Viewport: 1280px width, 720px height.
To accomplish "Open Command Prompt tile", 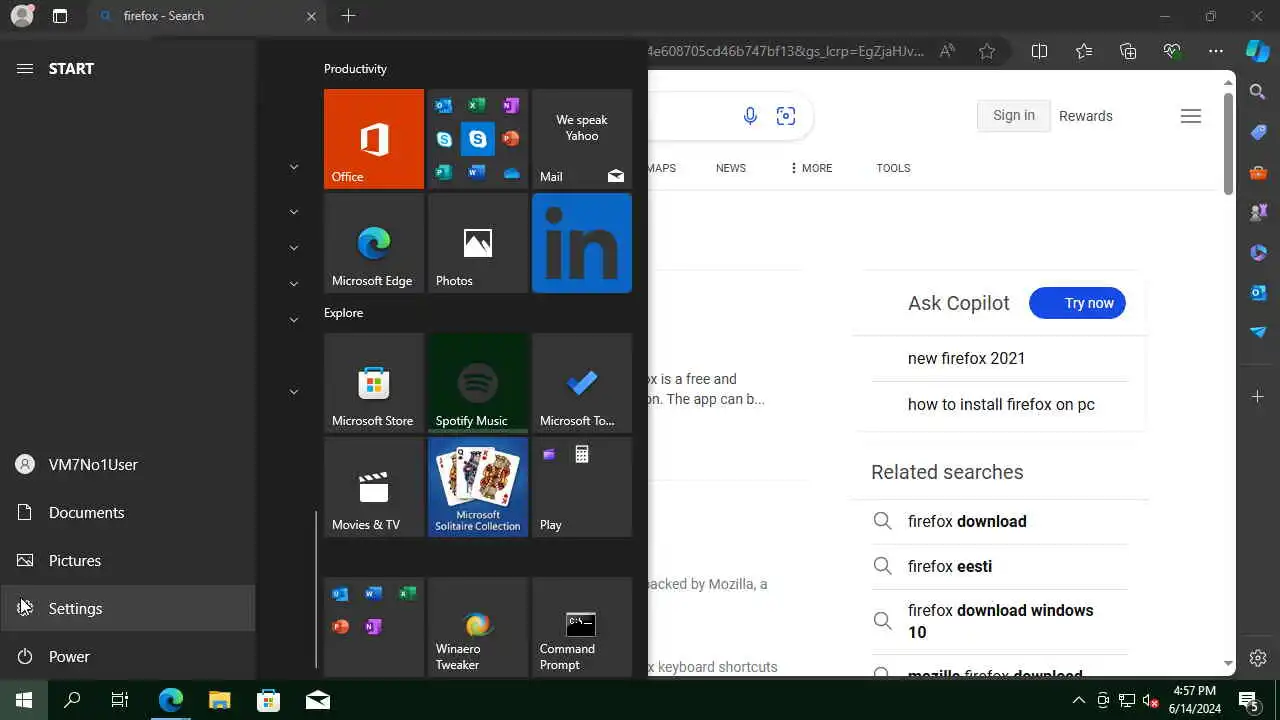I will pyautogui.click(x=582, y=627).
